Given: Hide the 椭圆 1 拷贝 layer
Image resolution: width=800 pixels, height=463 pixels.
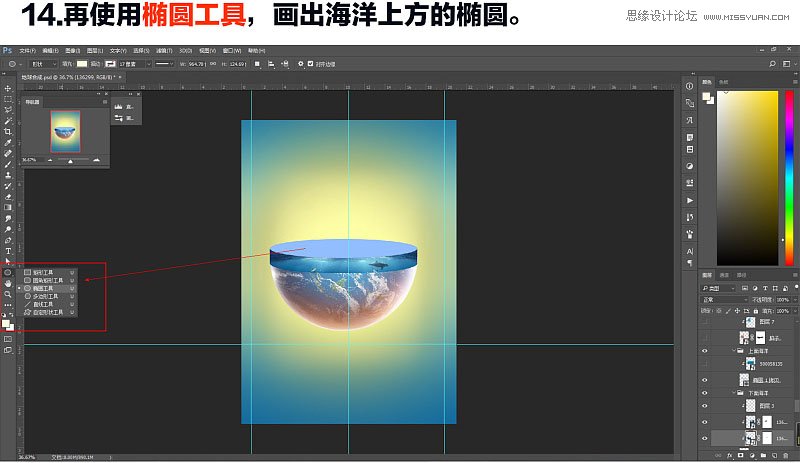Looking at the screenshot, I should click(x=705, y=380).
